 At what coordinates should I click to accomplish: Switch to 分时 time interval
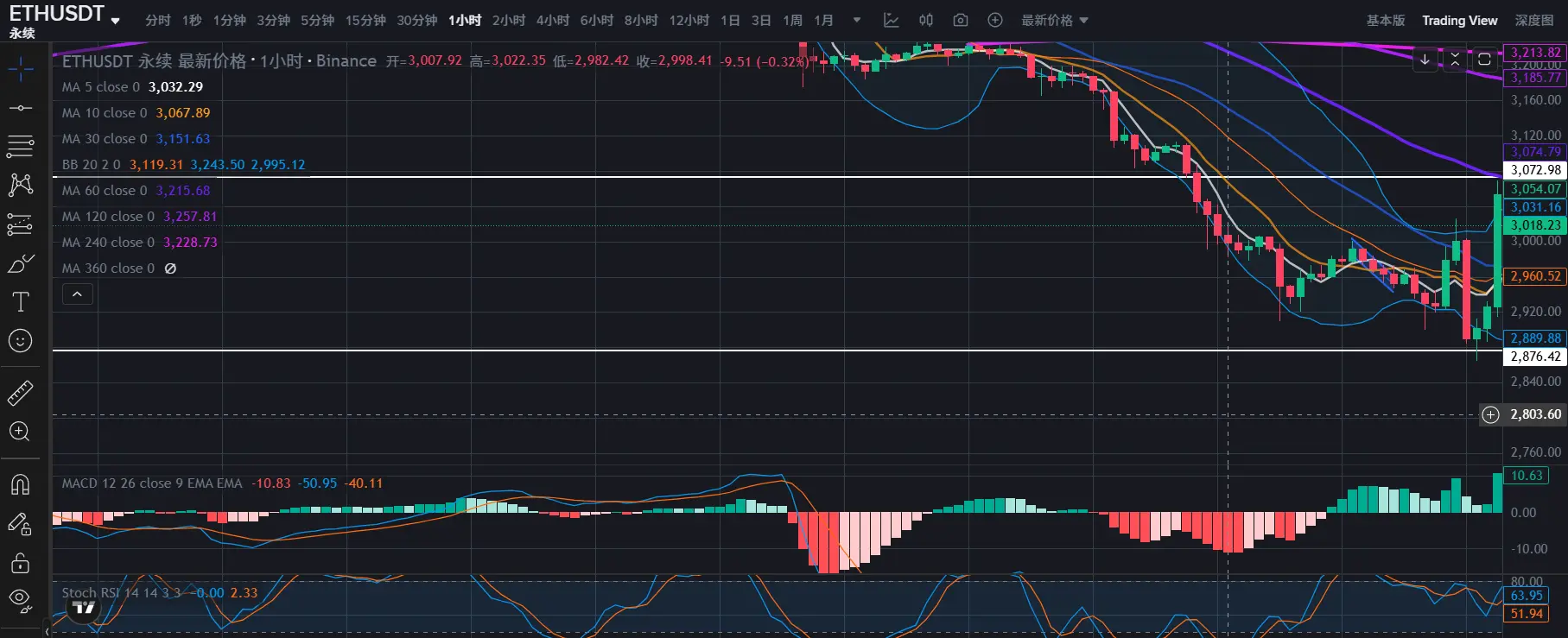point(158,20)
